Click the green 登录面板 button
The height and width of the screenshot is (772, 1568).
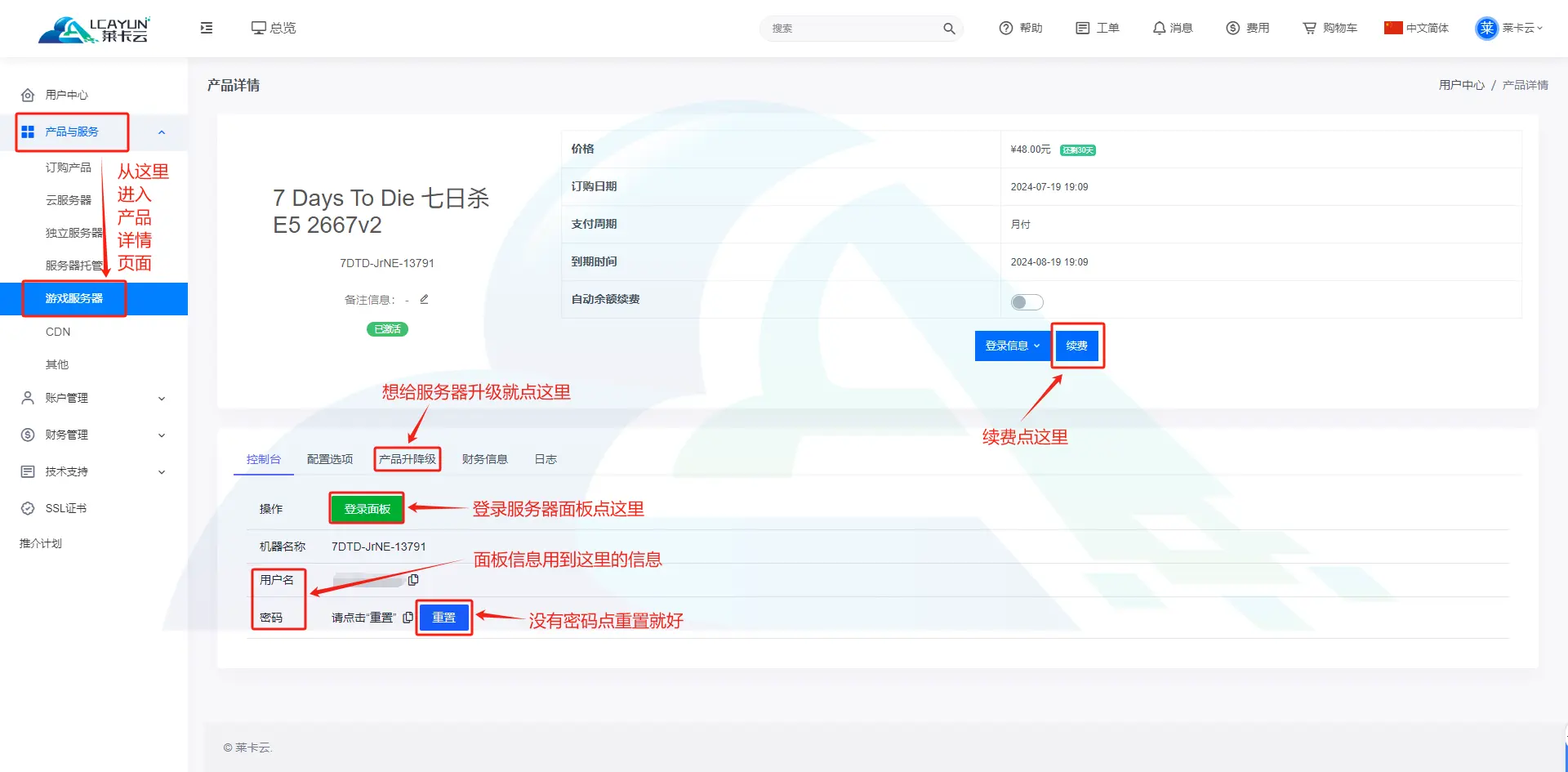coord(367,509)
